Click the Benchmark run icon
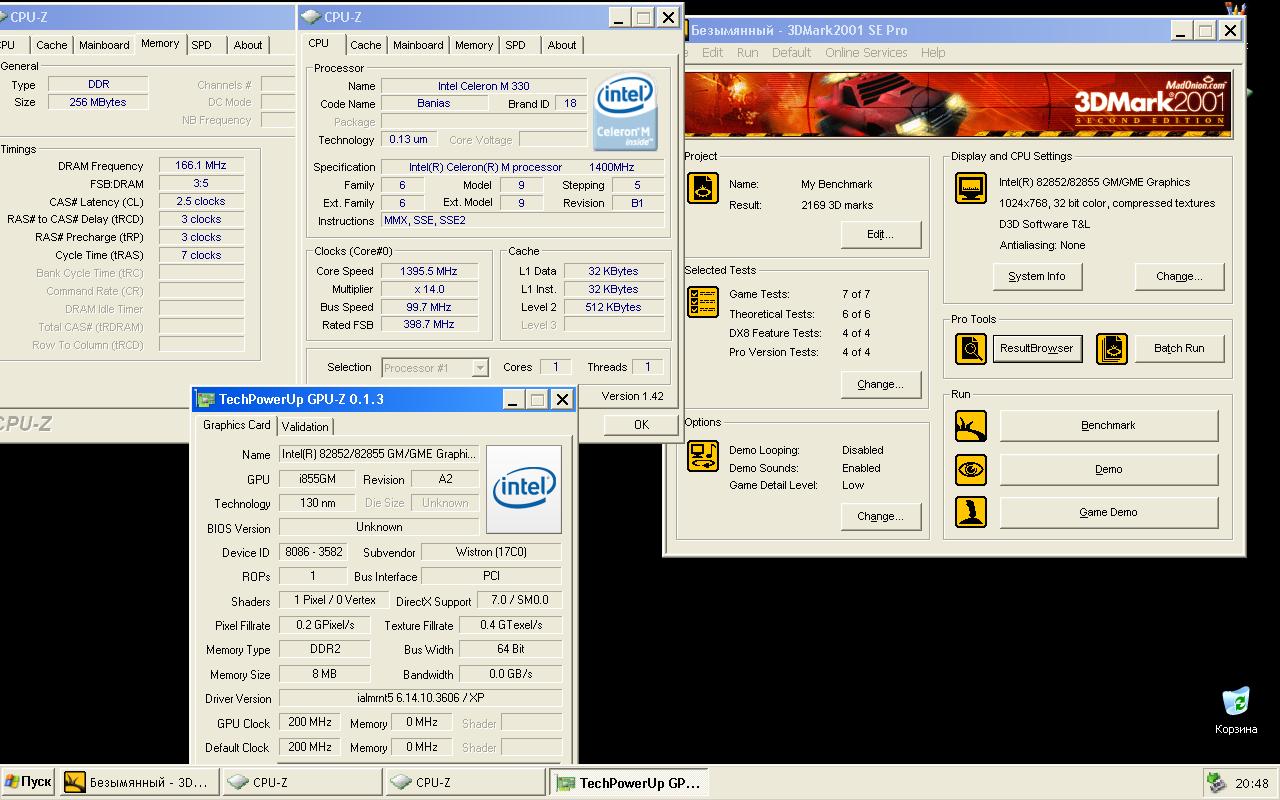The image size is (1280, 800). [x=971, y=426]
